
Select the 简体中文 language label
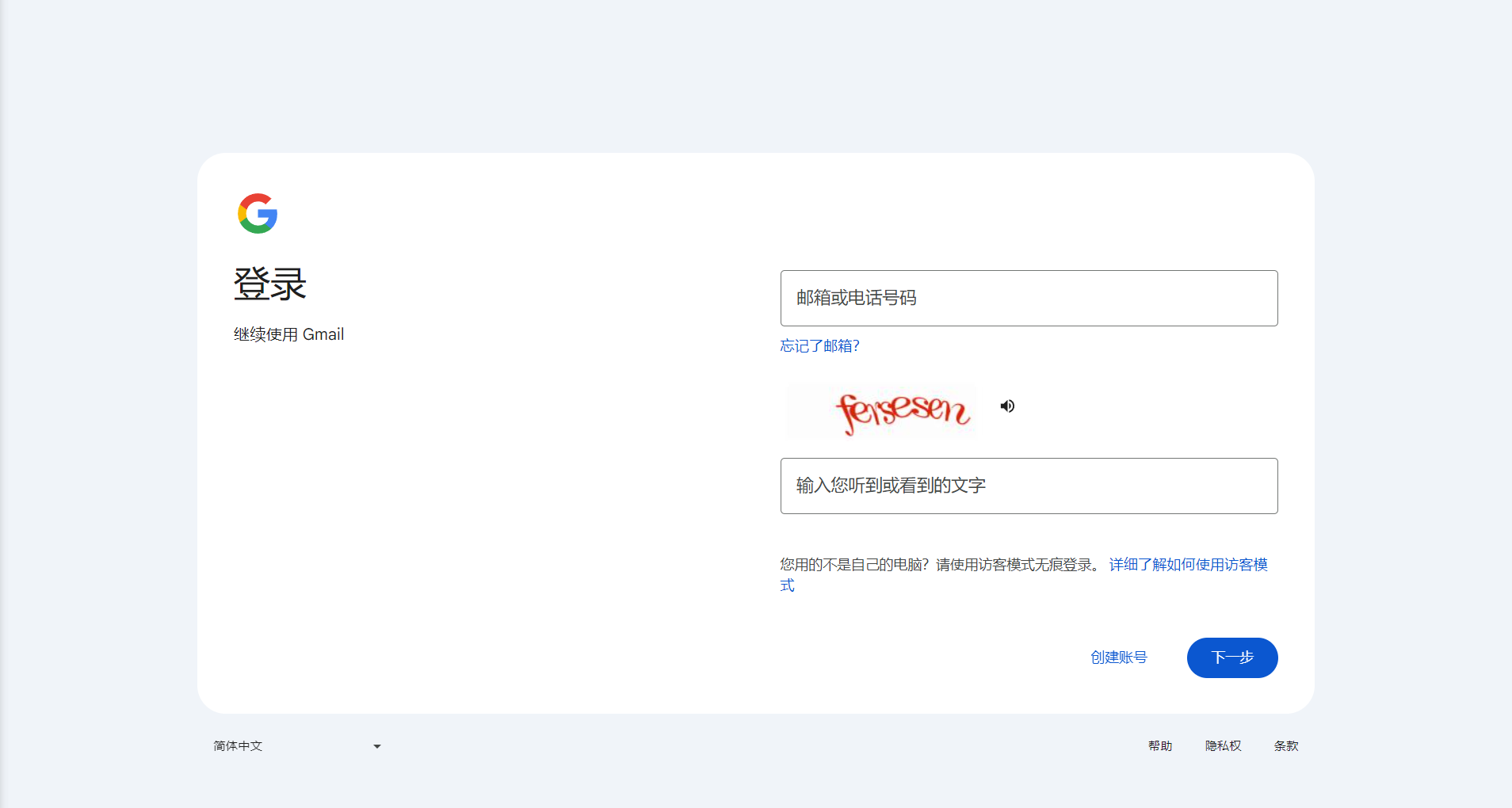(x=238, y=745)
